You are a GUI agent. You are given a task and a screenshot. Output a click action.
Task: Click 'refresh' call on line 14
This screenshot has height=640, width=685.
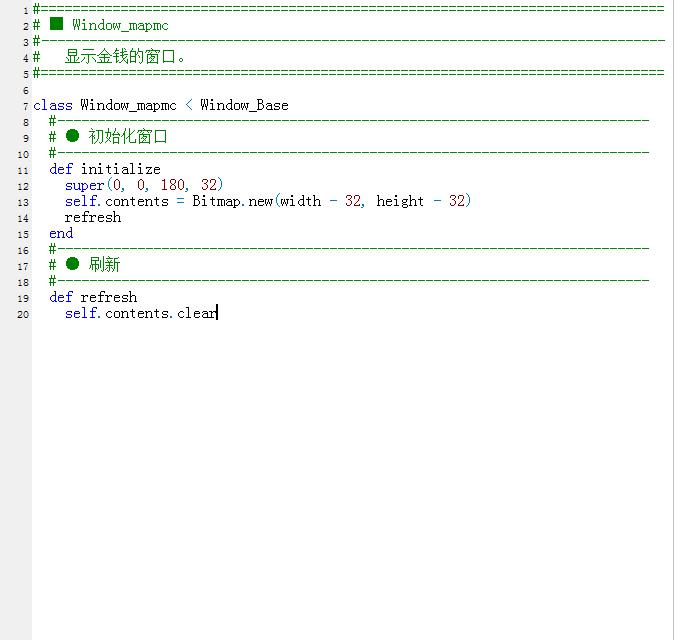(x=93, y=217)
